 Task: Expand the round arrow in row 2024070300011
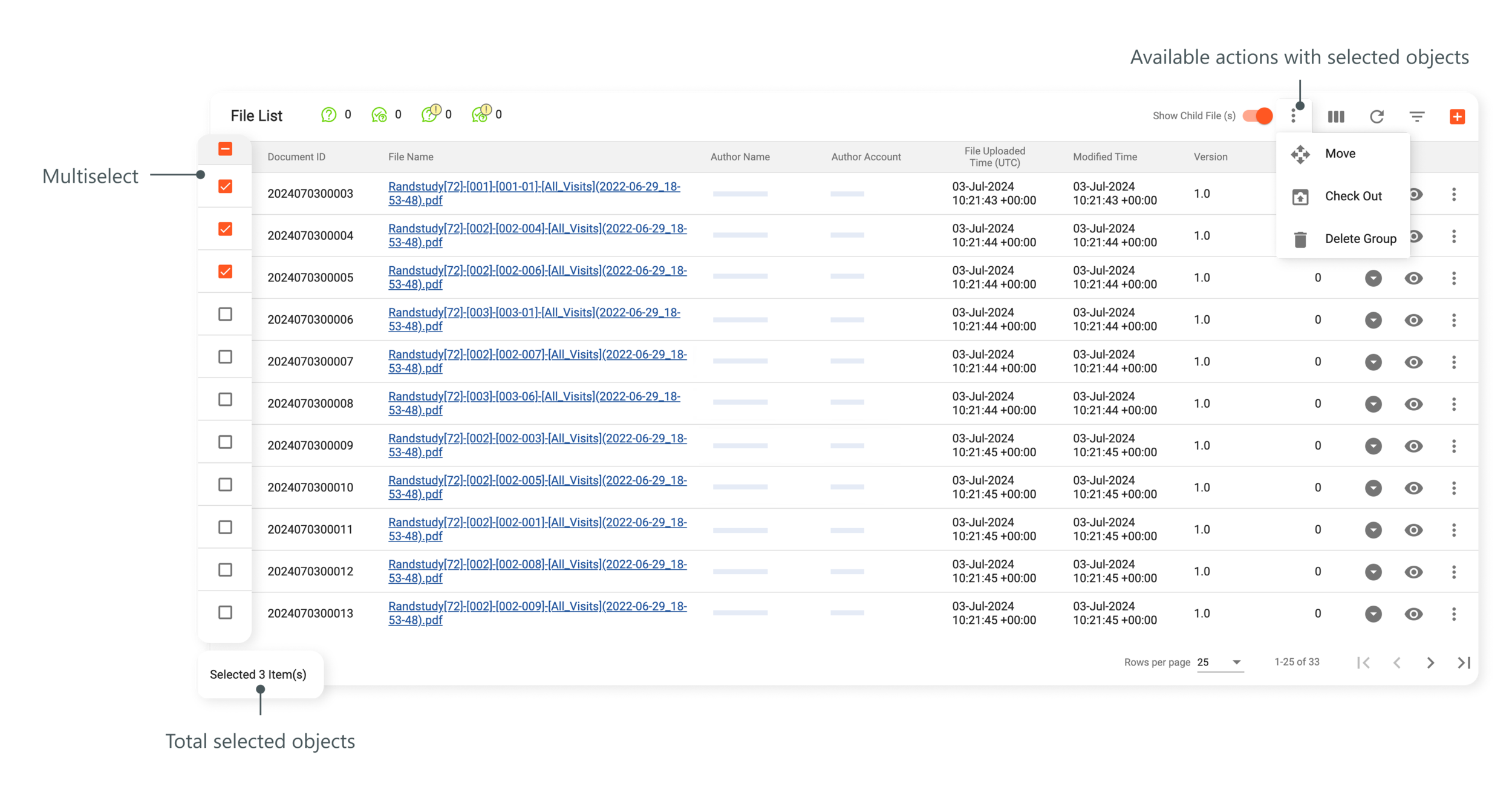[1374, 530]
